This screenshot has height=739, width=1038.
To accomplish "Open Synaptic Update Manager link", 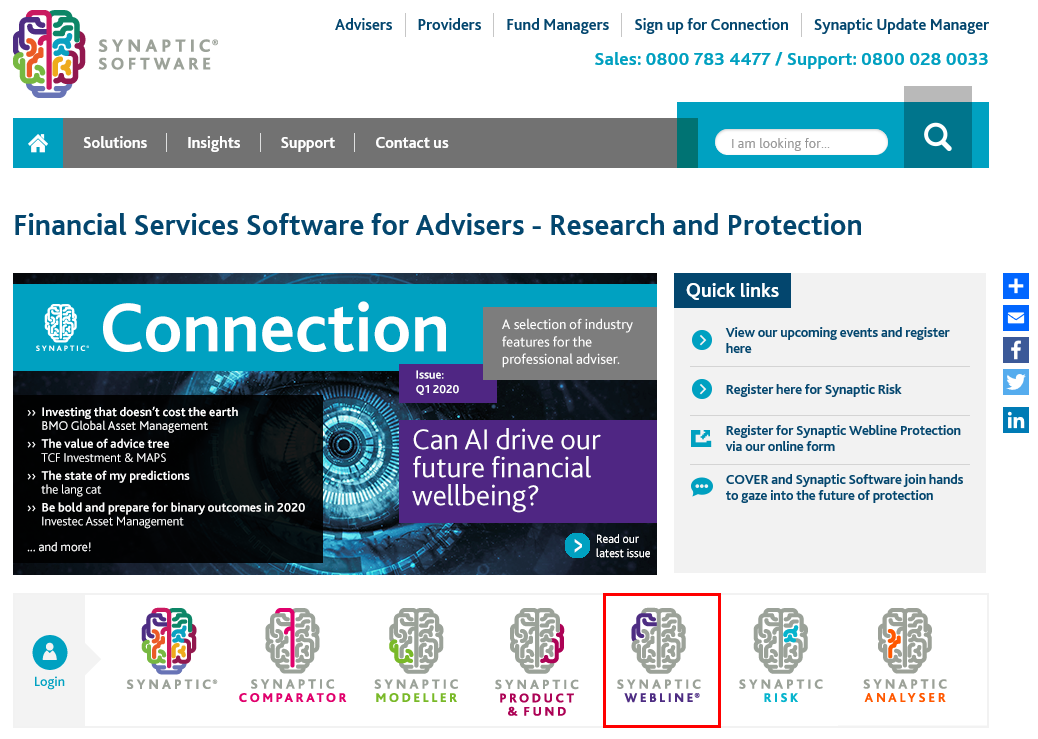I will pyautogui.click(x=901, y=25).
